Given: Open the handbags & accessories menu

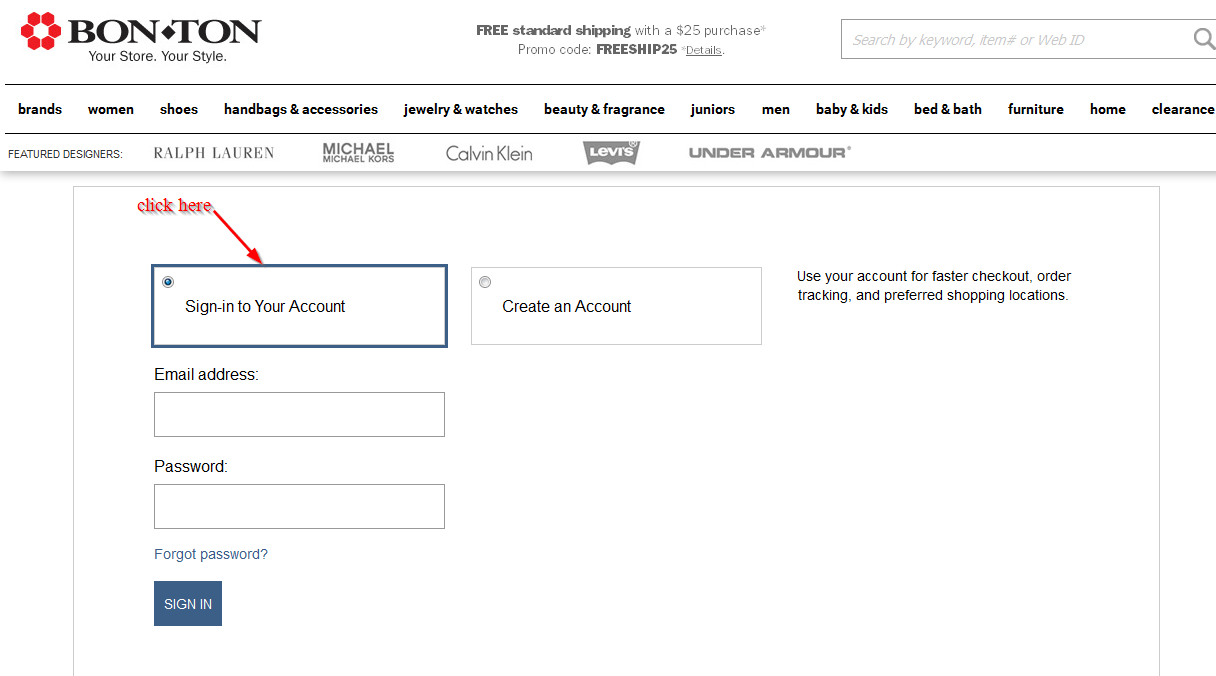Looking at the screenshot, I should pos(301,109).
